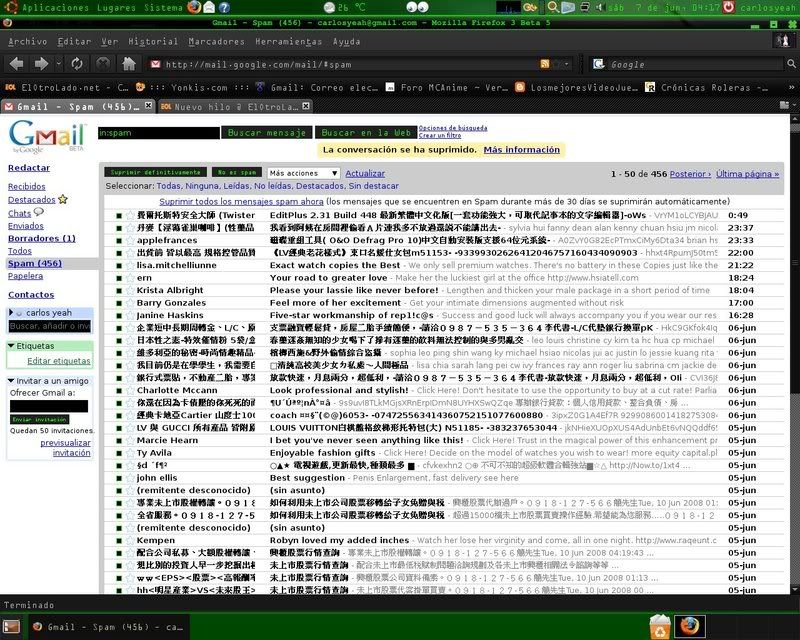Collapse the Invitar a un amigo section
Viewport: 800px width, 640px height.
pos(11,381)
